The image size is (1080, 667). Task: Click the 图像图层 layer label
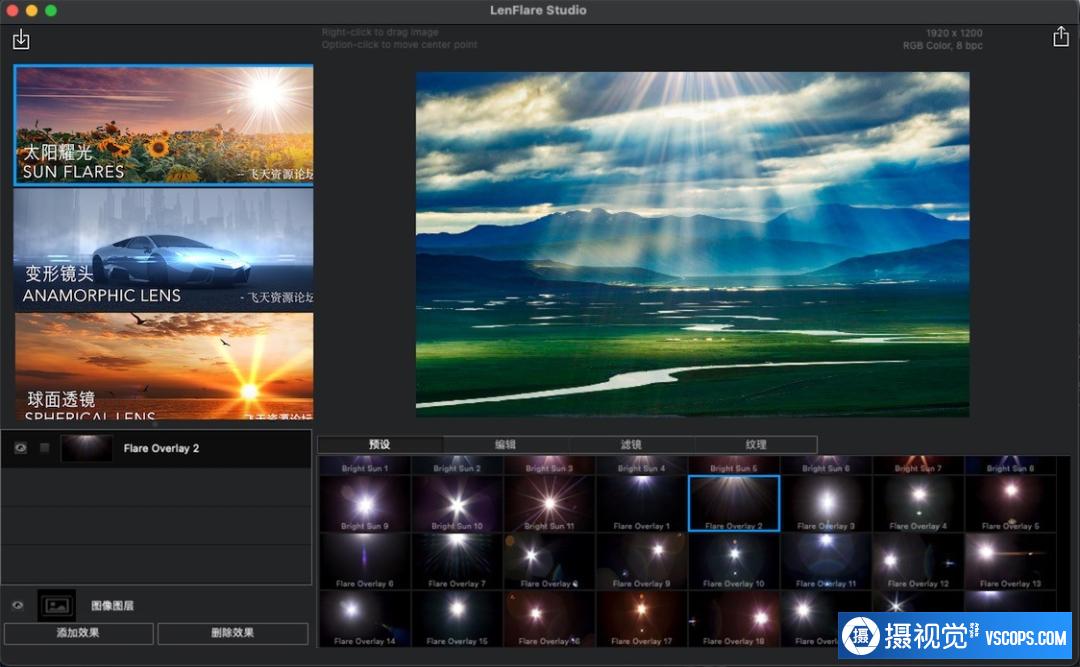pos(112,605)
